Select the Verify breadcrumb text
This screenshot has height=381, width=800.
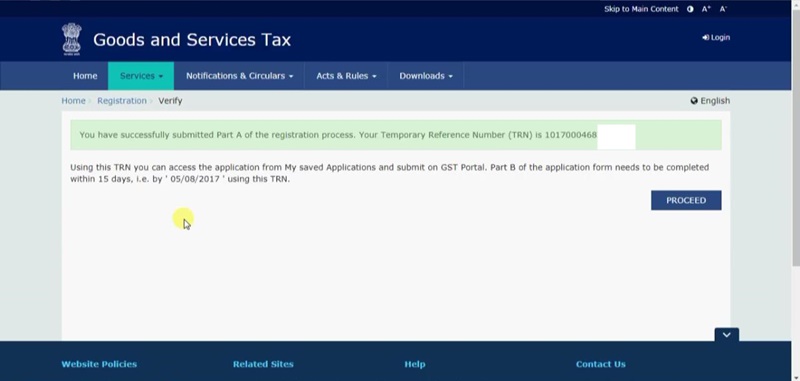(170, 101)
